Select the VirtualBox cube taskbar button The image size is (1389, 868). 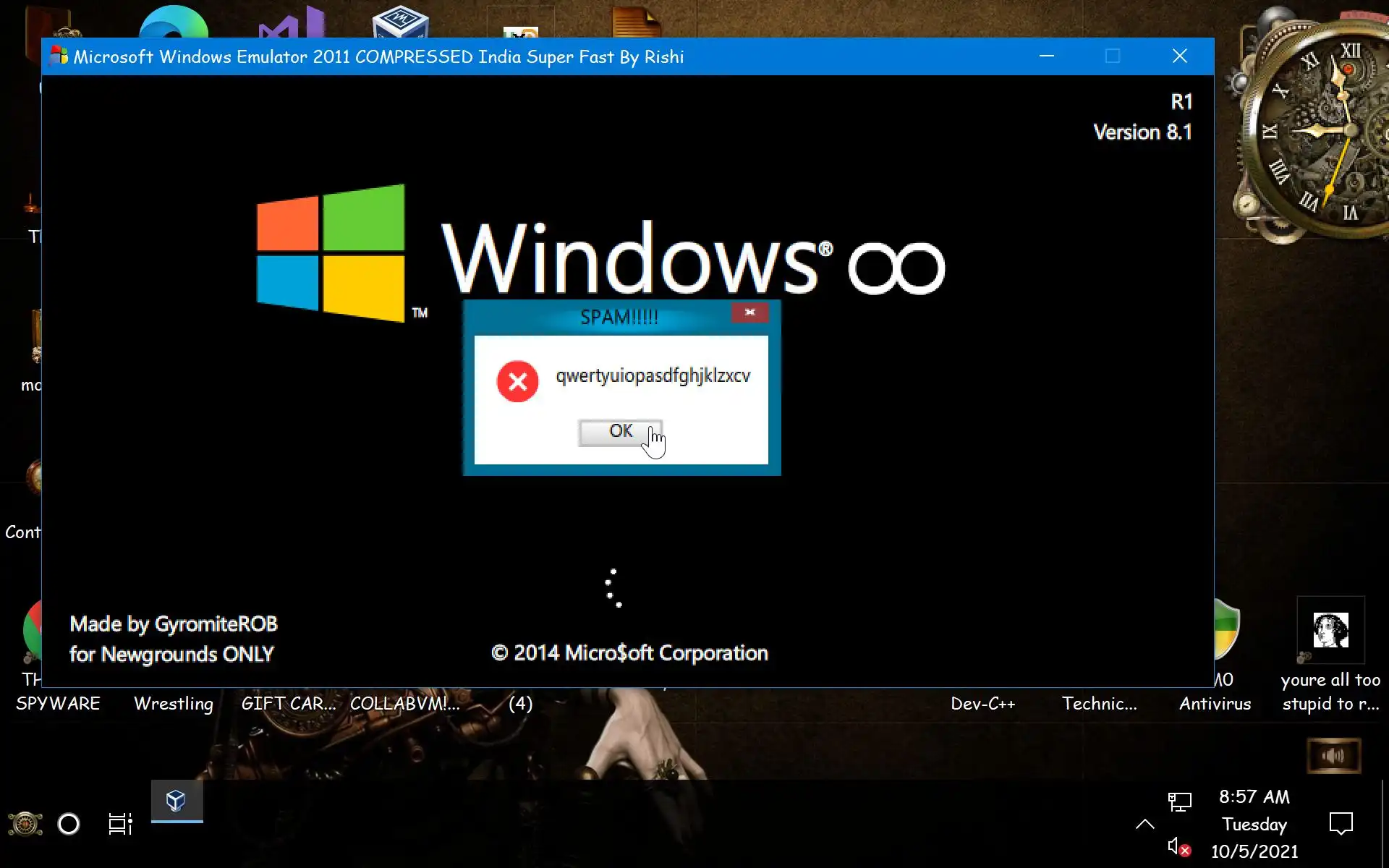[x=177, y=801]
